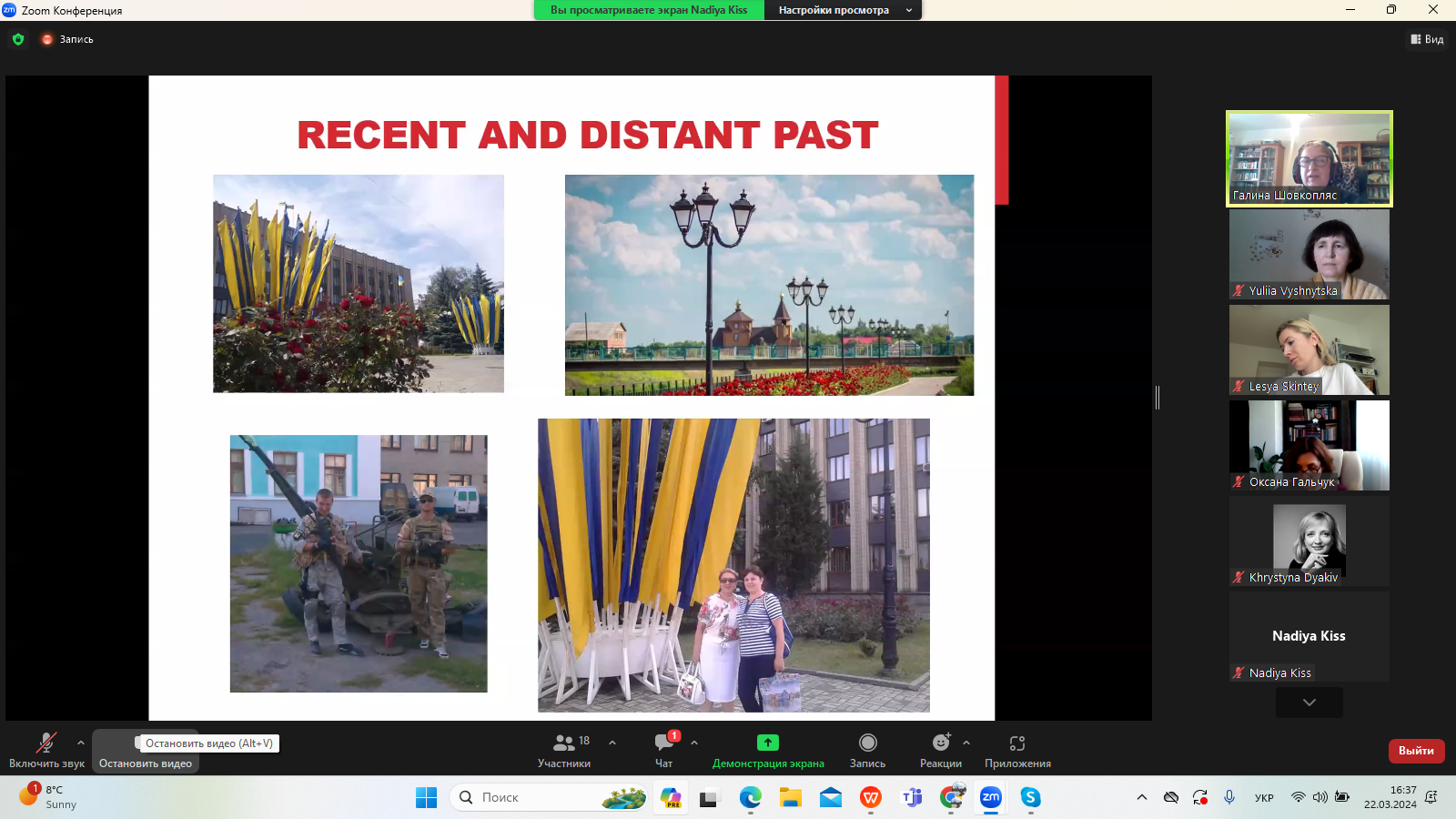Viewport: 1456px width, 819px height.
Task: Expand chat options arrow
Action: coord(694,743)
